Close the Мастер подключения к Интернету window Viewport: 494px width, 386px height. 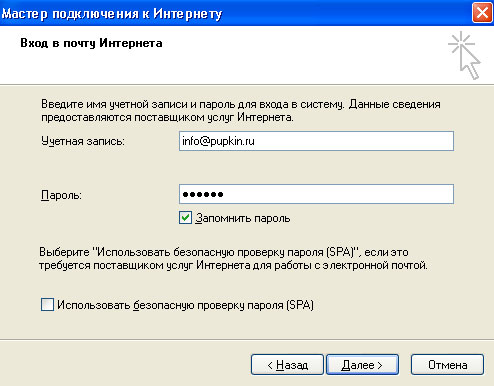(x=482, y=13)
